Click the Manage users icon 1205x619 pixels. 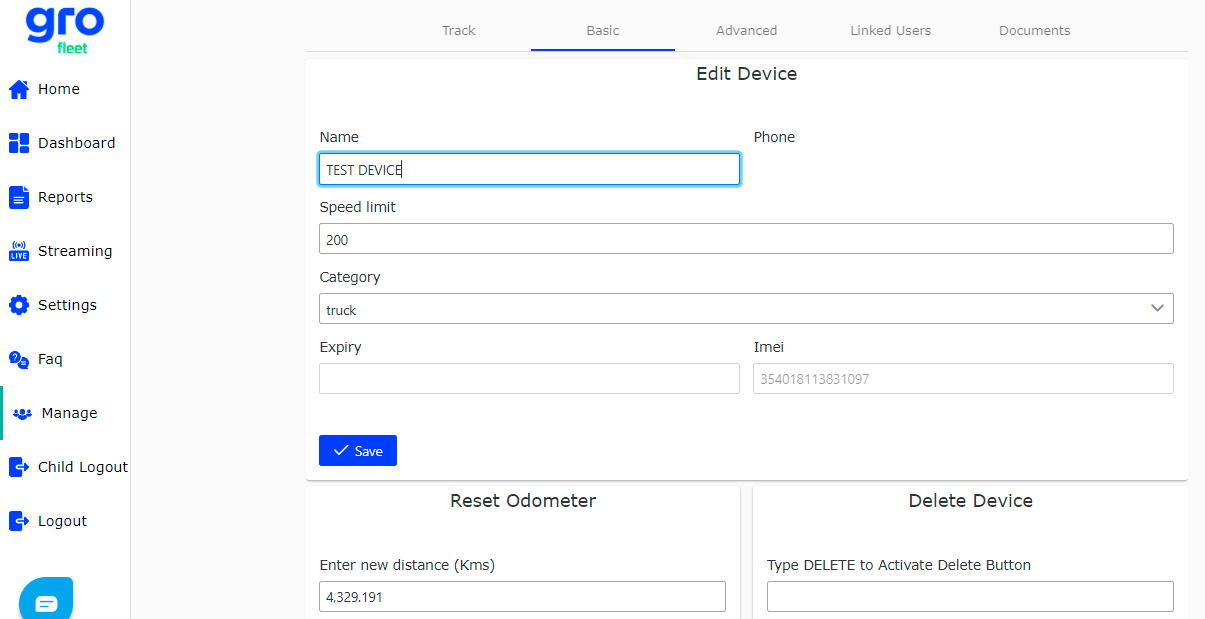coord(22,413)
